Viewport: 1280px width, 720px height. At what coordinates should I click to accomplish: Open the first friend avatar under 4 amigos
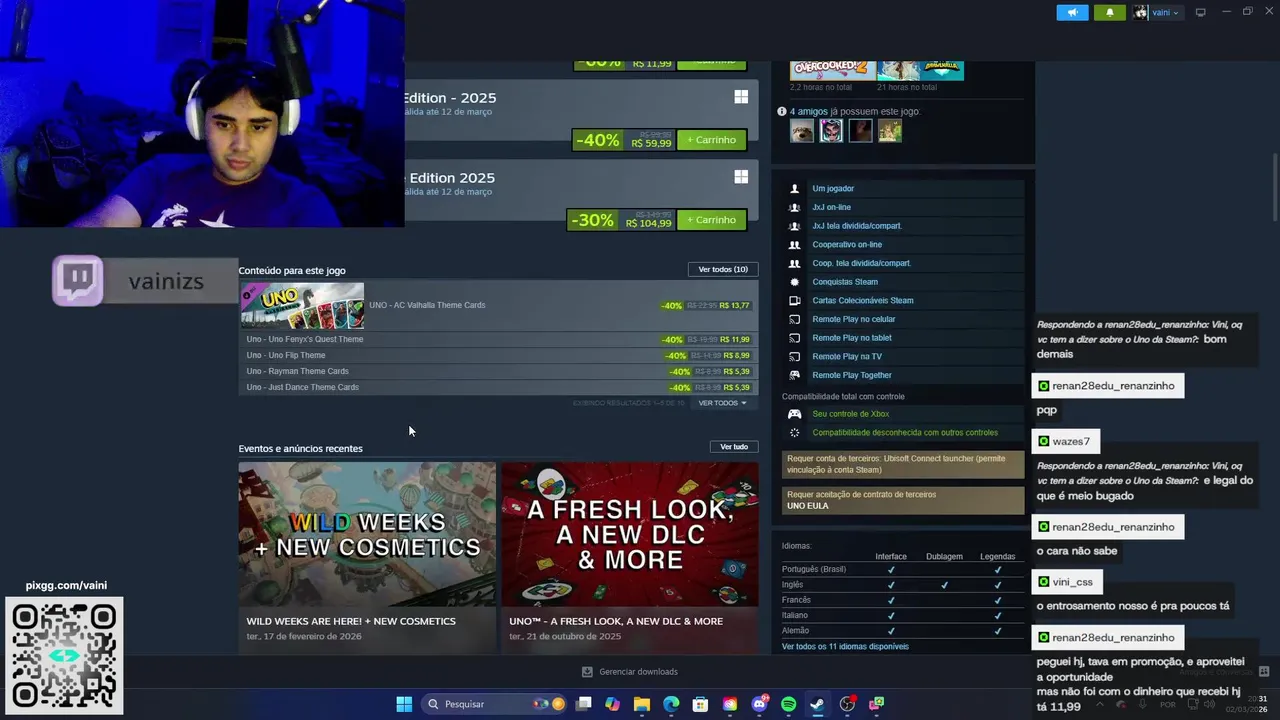point(802,131)
